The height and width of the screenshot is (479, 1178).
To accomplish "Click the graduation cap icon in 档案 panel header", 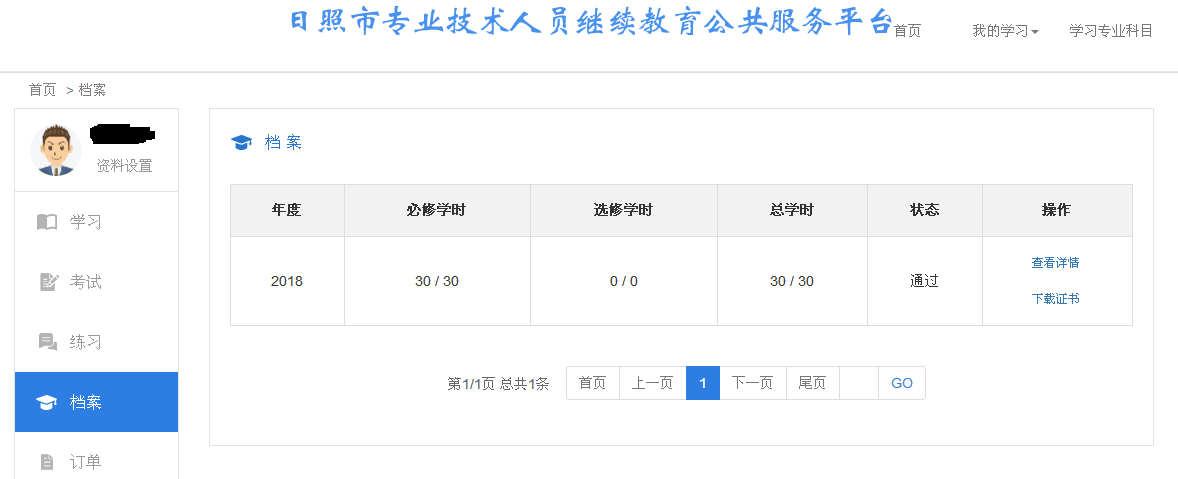I will [241, 143].
